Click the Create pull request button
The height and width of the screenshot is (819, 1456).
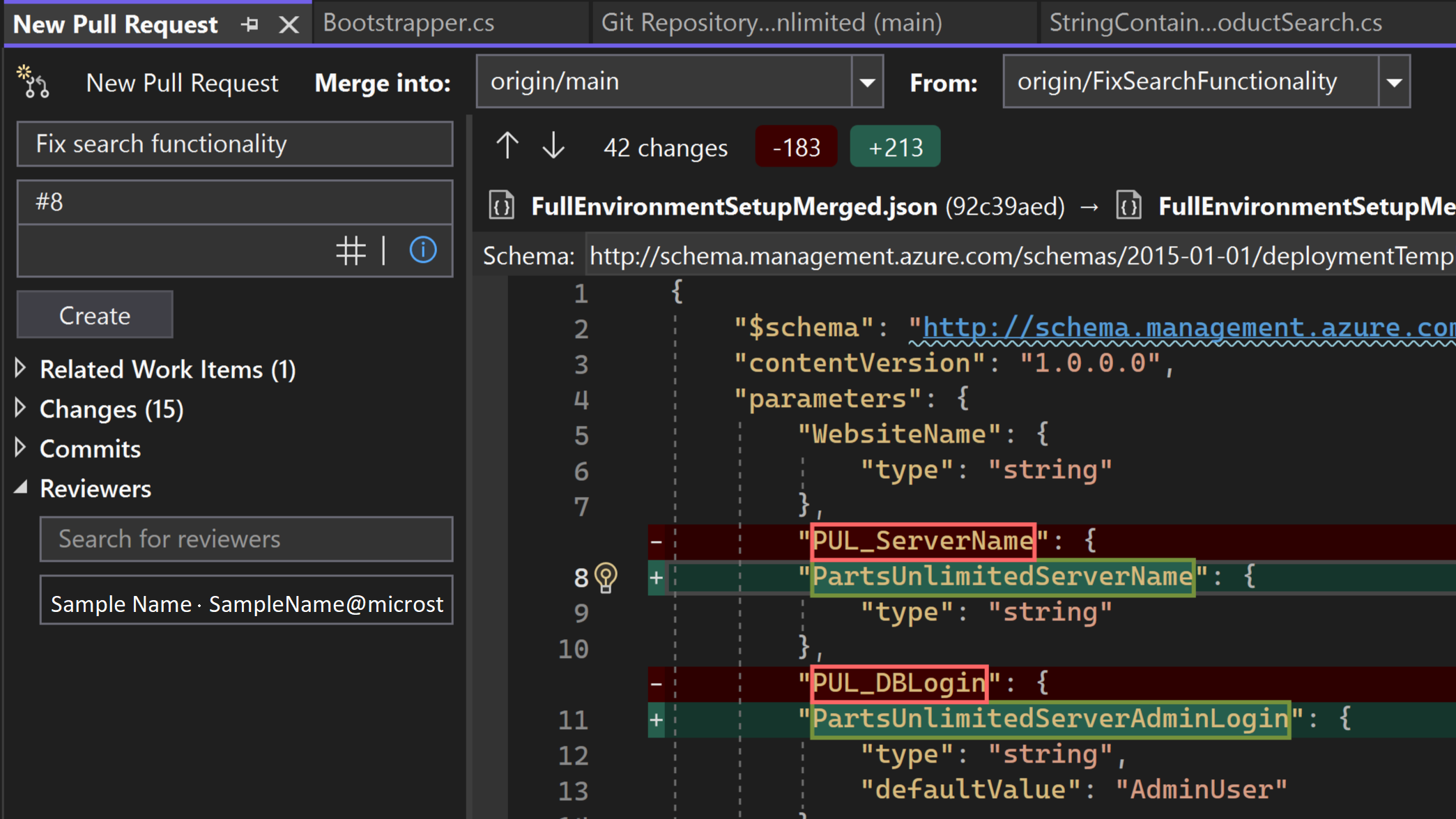click(x=94, y=314)
